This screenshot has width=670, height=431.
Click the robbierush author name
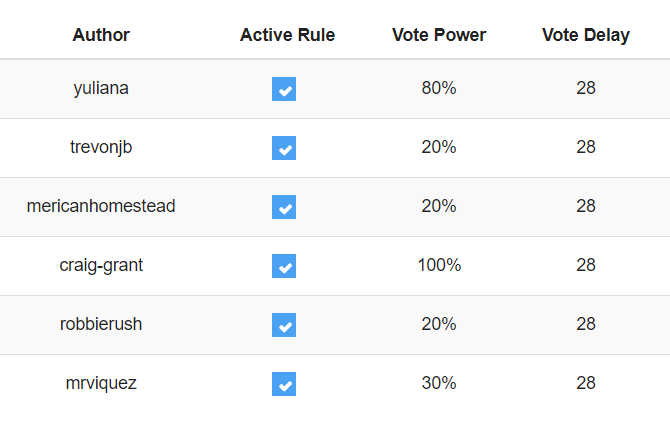click(101, 324)
